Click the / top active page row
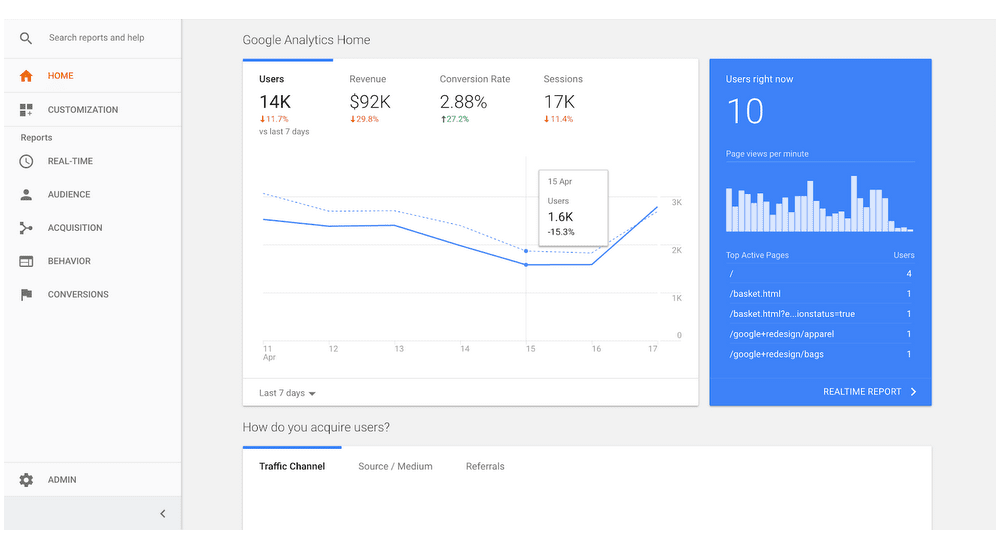Image resolution: width=1000 pixels, height=550 pixels. tap(820, 274)
